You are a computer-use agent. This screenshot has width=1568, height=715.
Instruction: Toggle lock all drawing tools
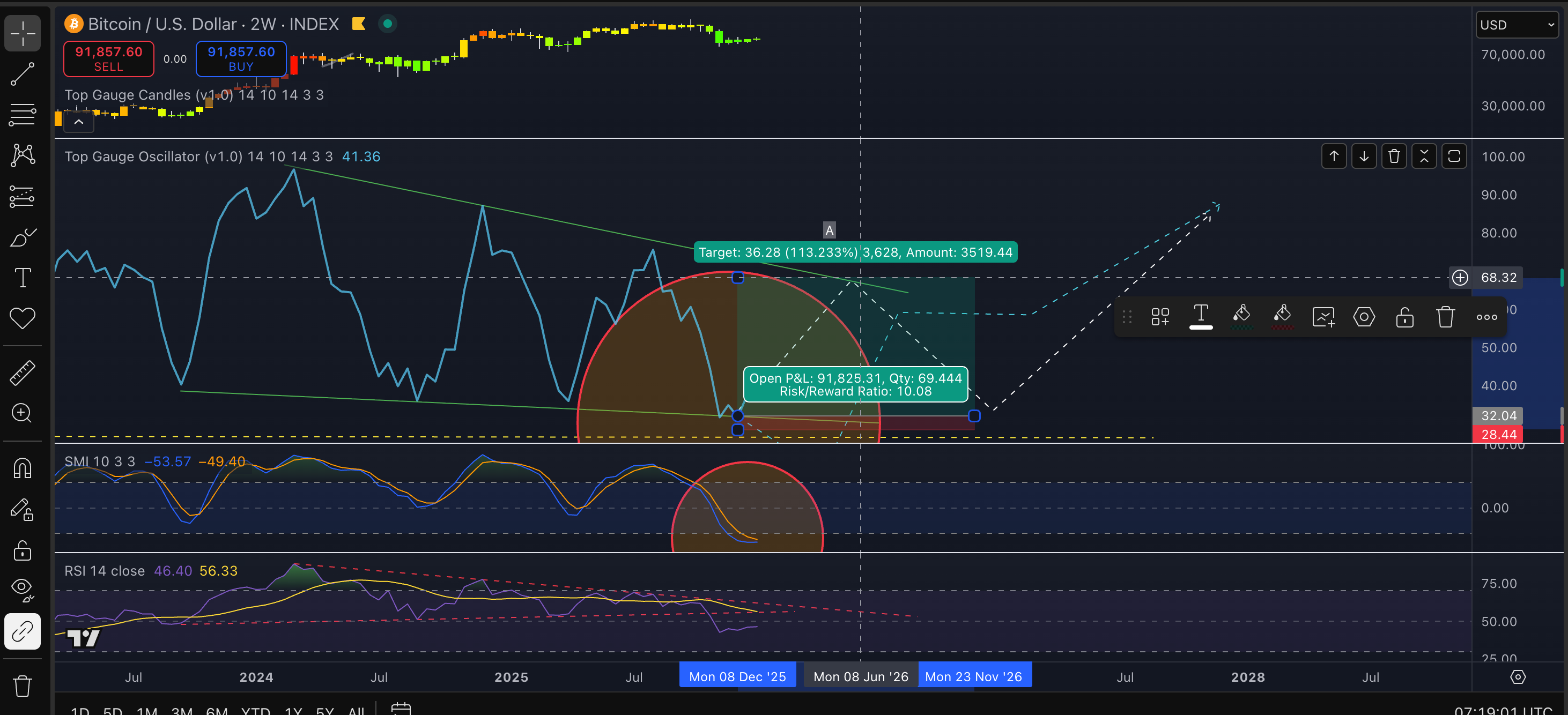coord(23,550)
